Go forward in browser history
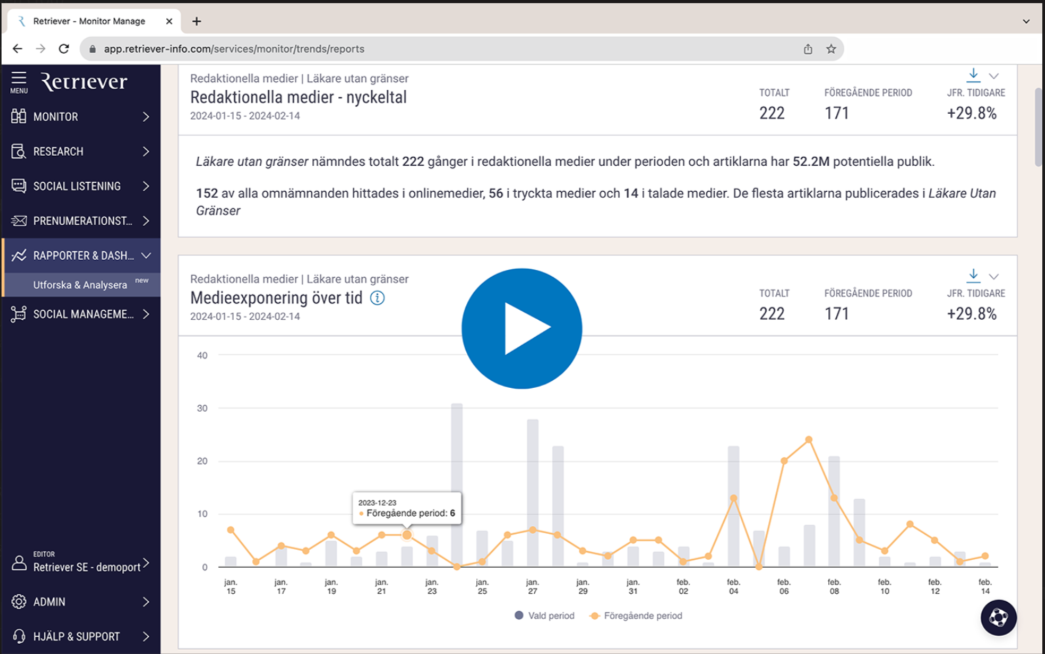The width and height of the screenshot is (1045, 654). [x=41, y=49]
